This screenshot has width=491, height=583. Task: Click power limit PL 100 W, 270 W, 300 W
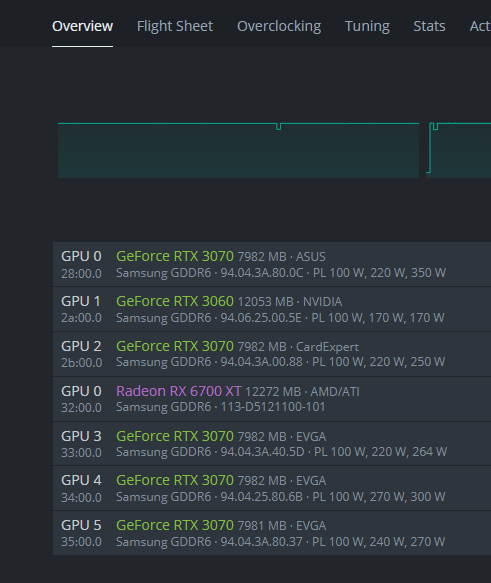tap(379, 497)
